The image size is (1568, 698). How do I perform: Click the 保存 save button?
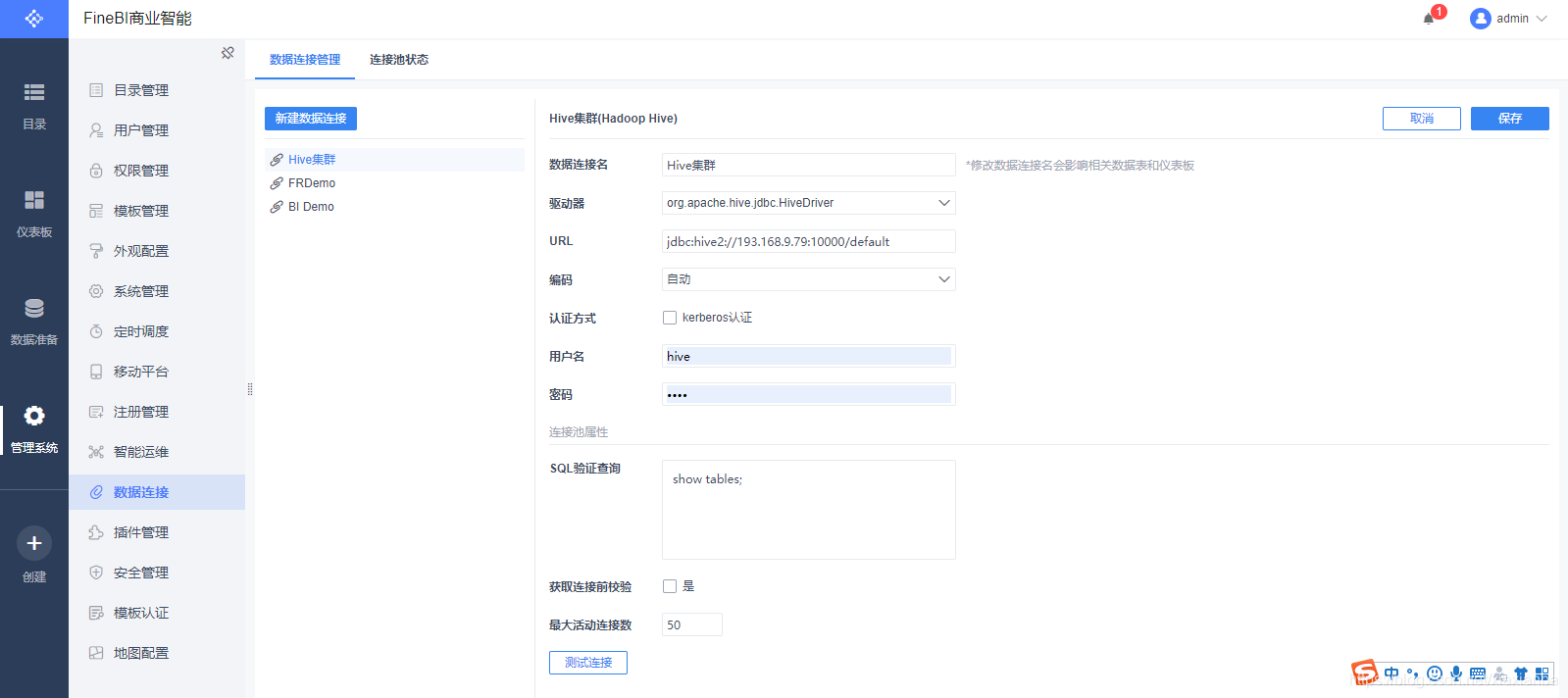click(x=1510, y=119)
